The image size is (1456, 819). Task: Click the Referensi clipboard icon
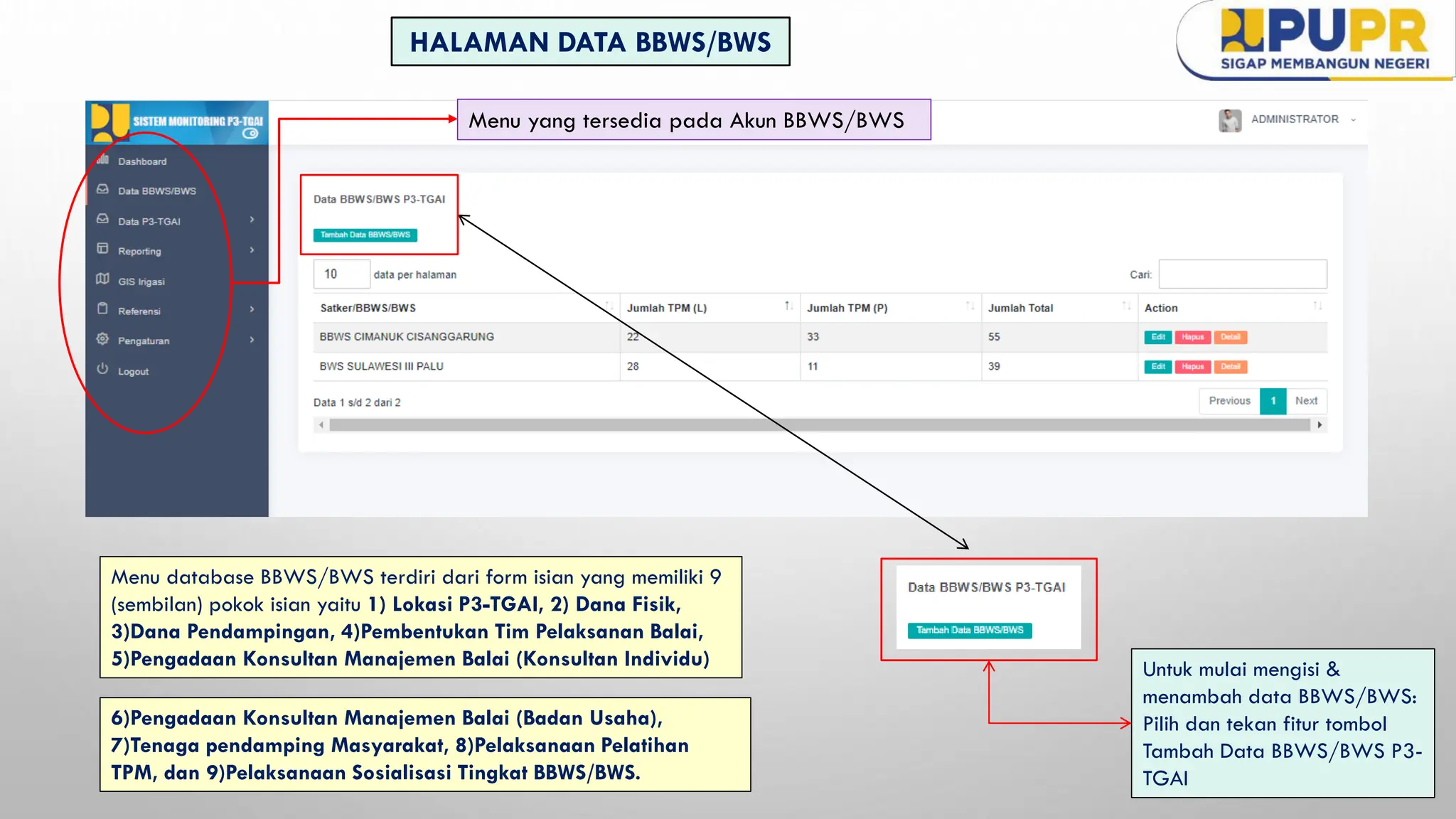pyautogui.click(x=103, y=309)
